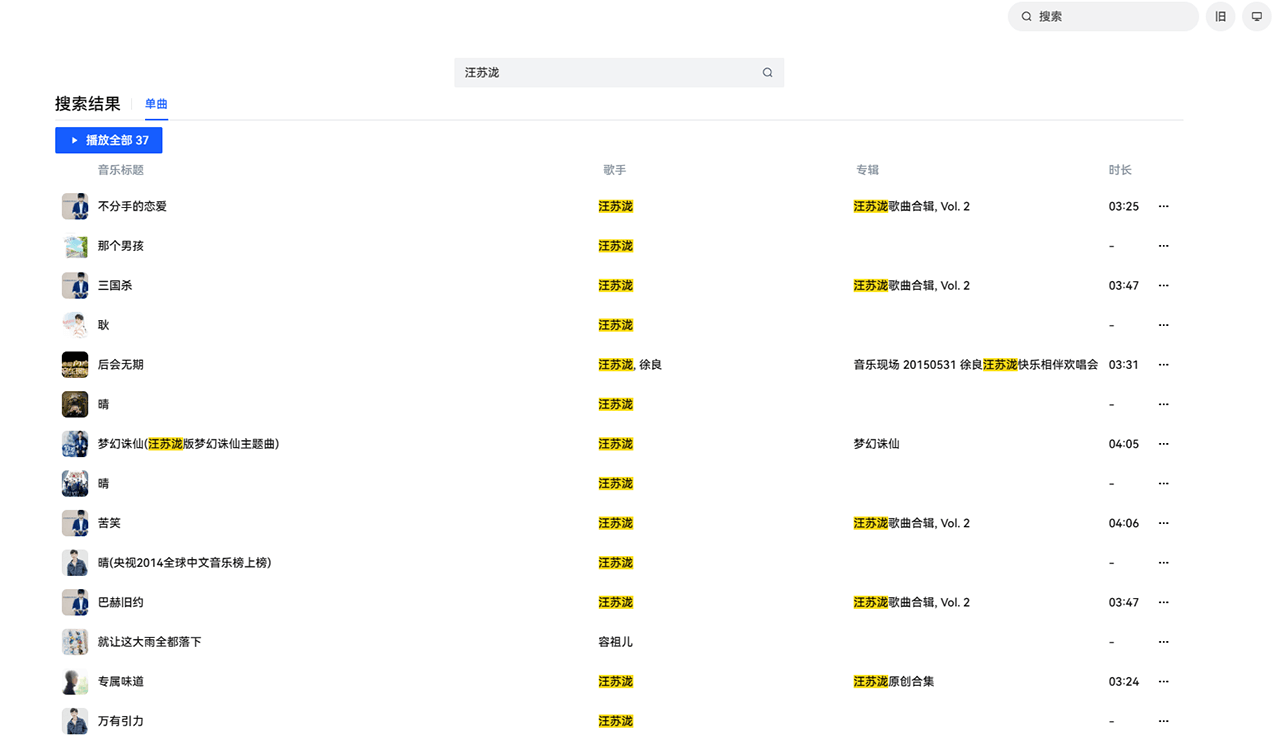Open album 汪苏泷原创合集
Viewport: 1280px width, 736px height.
click(893, 681)
